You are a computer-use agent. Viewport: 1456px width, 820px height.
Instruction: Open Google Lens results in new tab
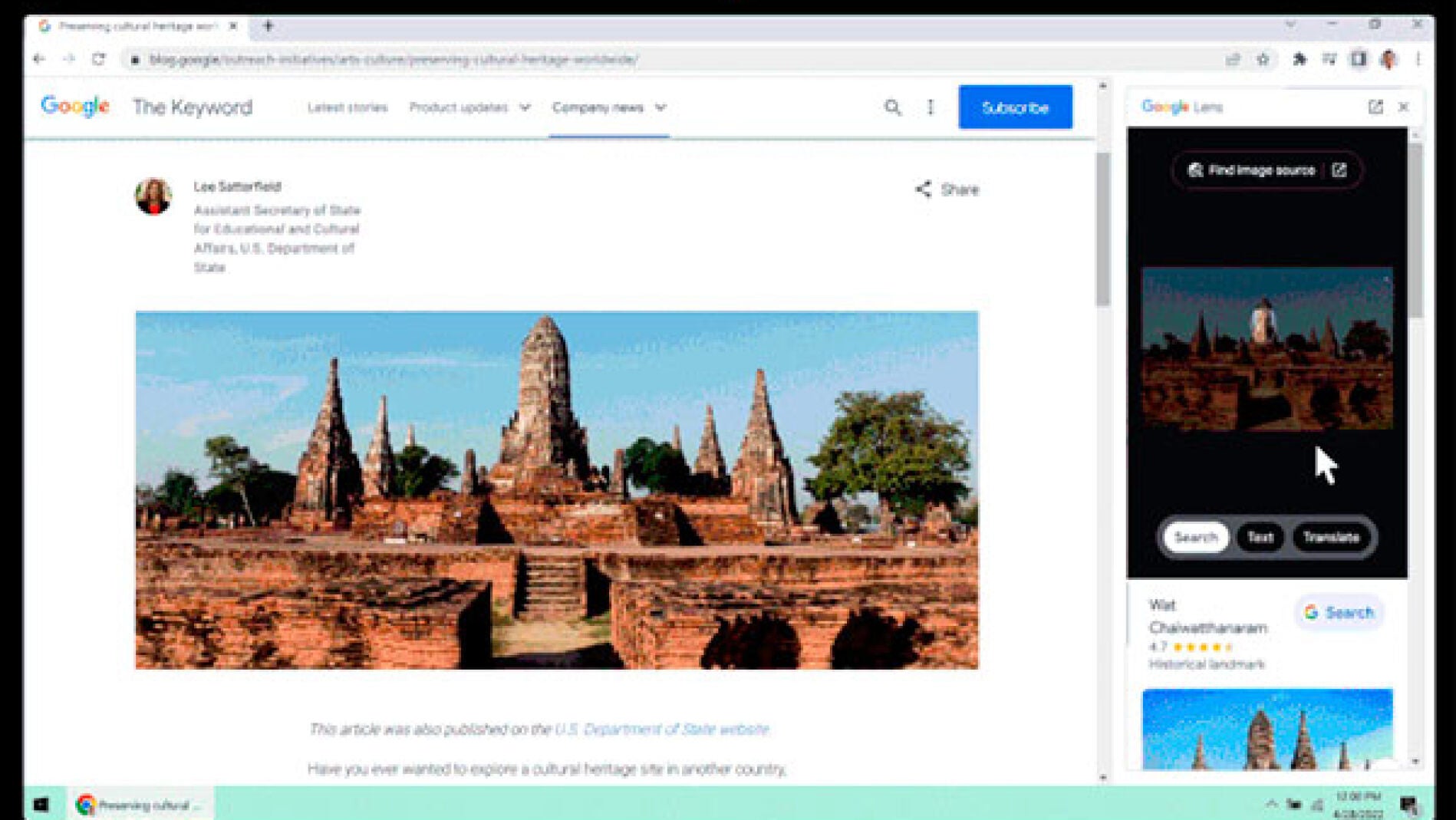click(1375, 107)
